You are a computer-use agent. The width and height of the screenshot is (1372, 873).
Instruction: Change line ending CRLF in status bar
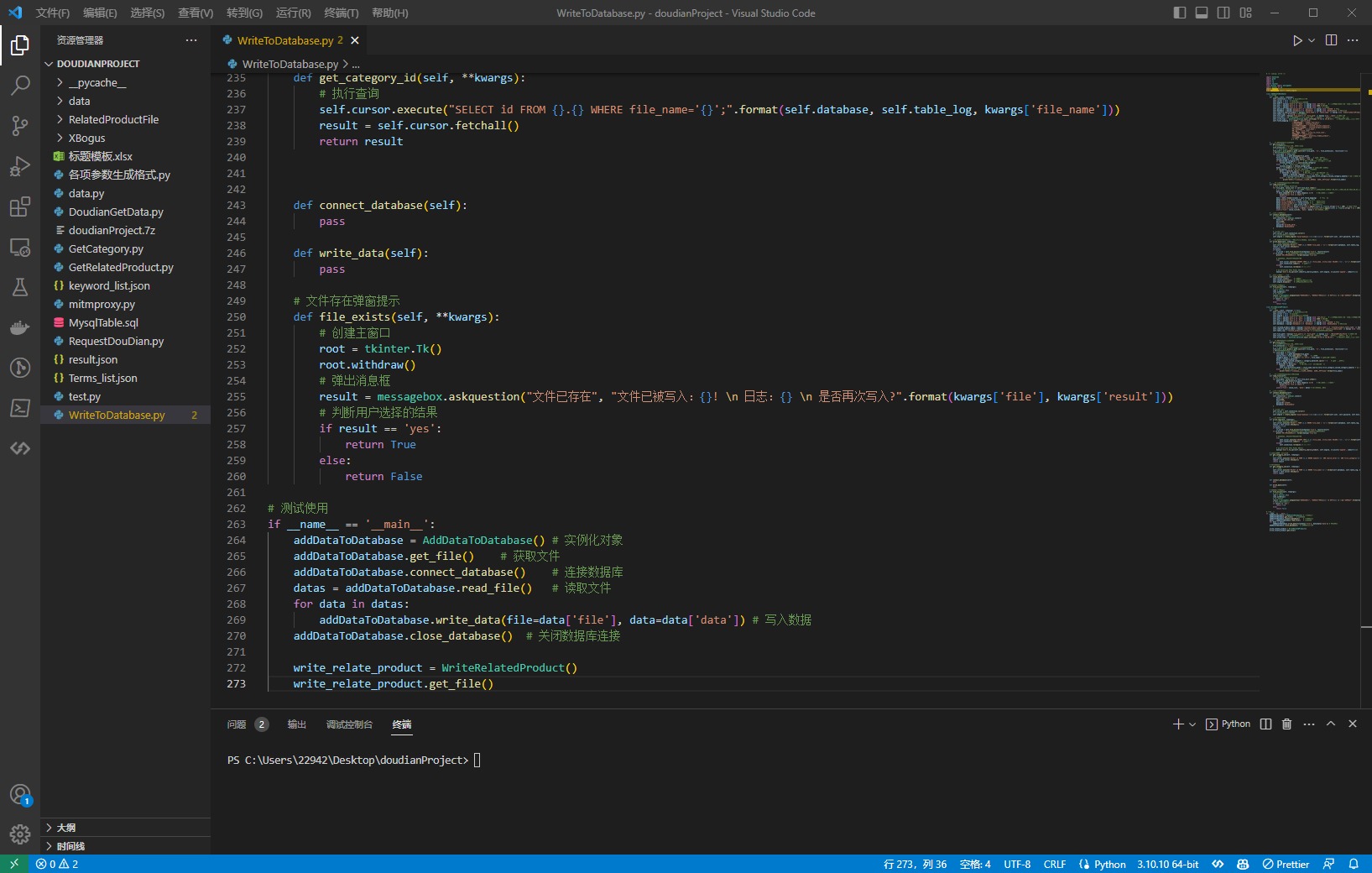pos(1055,864)
